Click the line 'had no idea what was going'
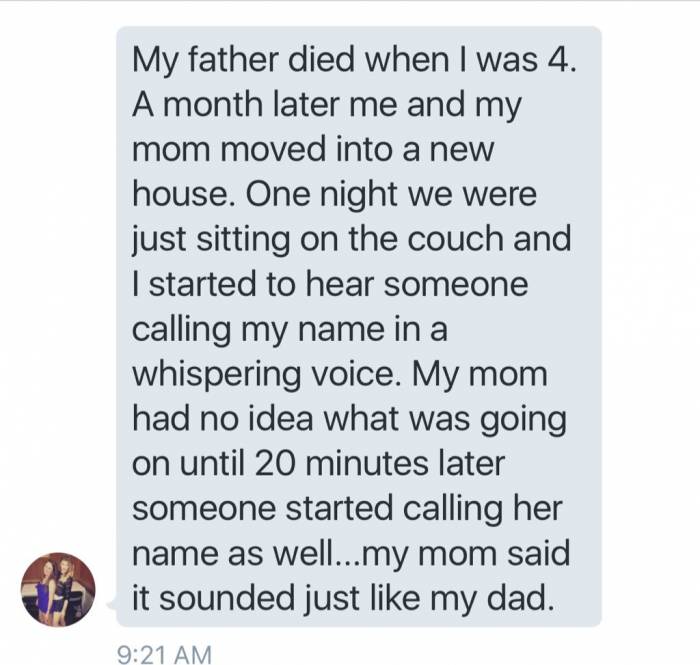This screenshot has width=700, height=665. coord(349,419)
